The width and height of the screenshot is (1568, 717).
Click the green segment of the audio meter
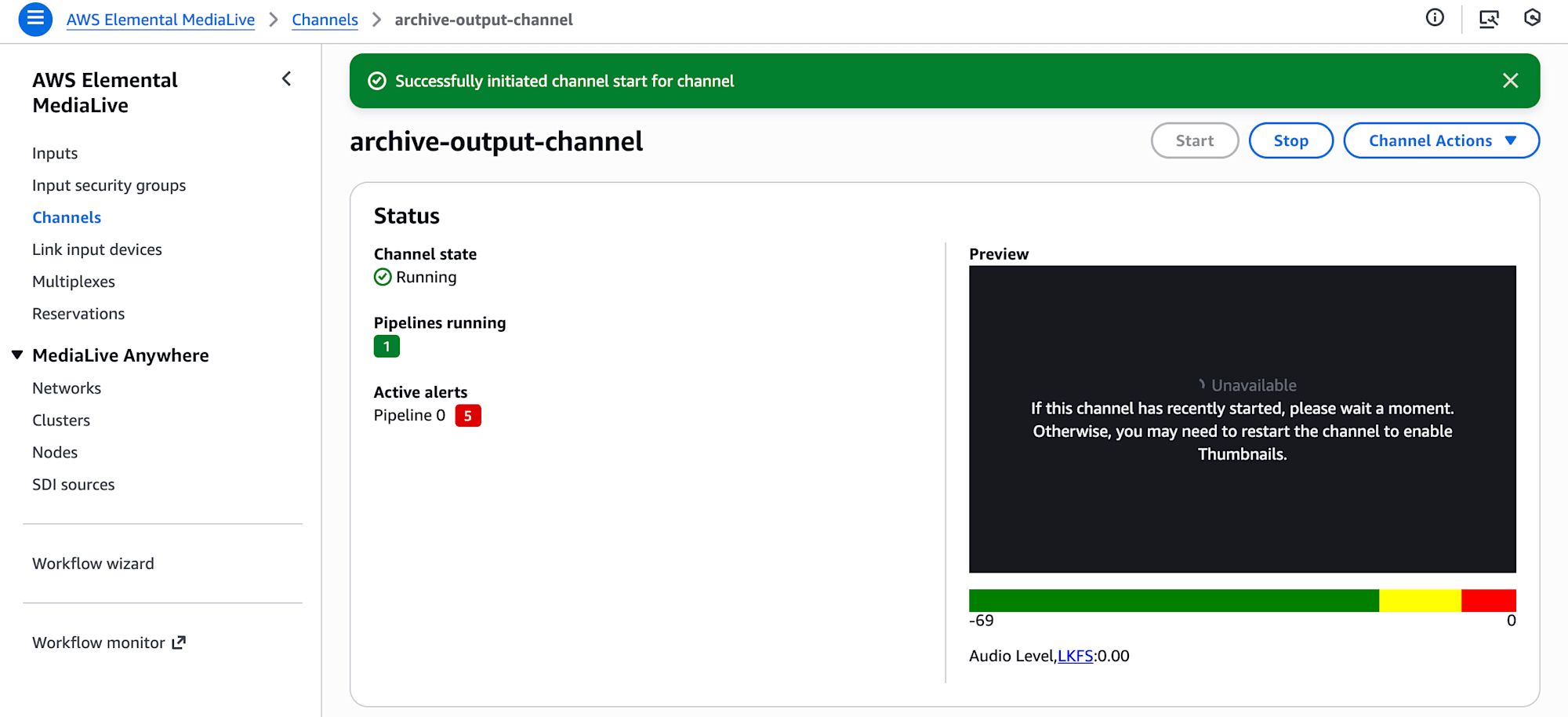click(x=1174, y=600)
